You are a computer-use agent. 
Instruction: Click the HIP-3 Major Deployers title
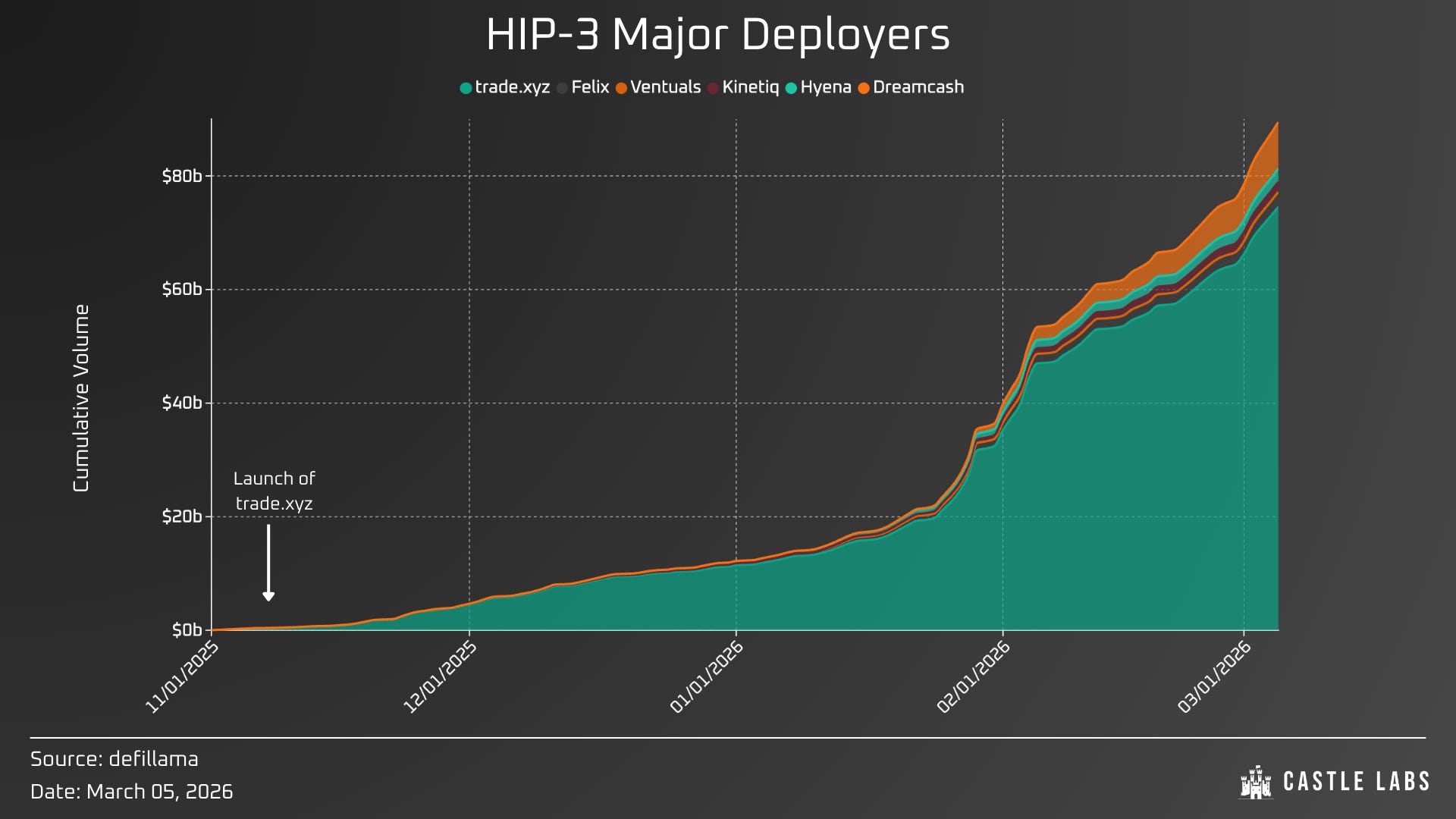(x=717, y=35)
